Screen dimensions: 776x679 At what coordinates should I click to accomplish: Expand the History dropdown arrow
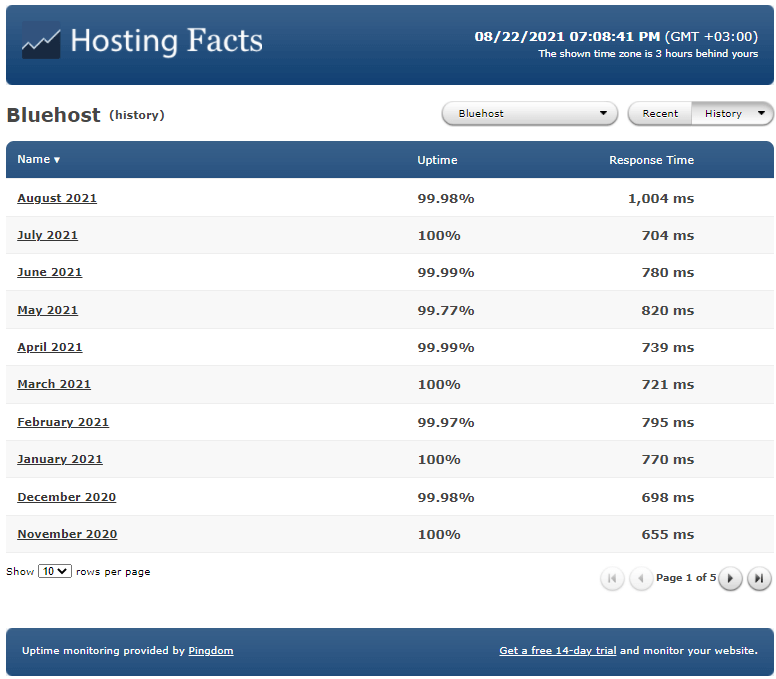[761, 113]
